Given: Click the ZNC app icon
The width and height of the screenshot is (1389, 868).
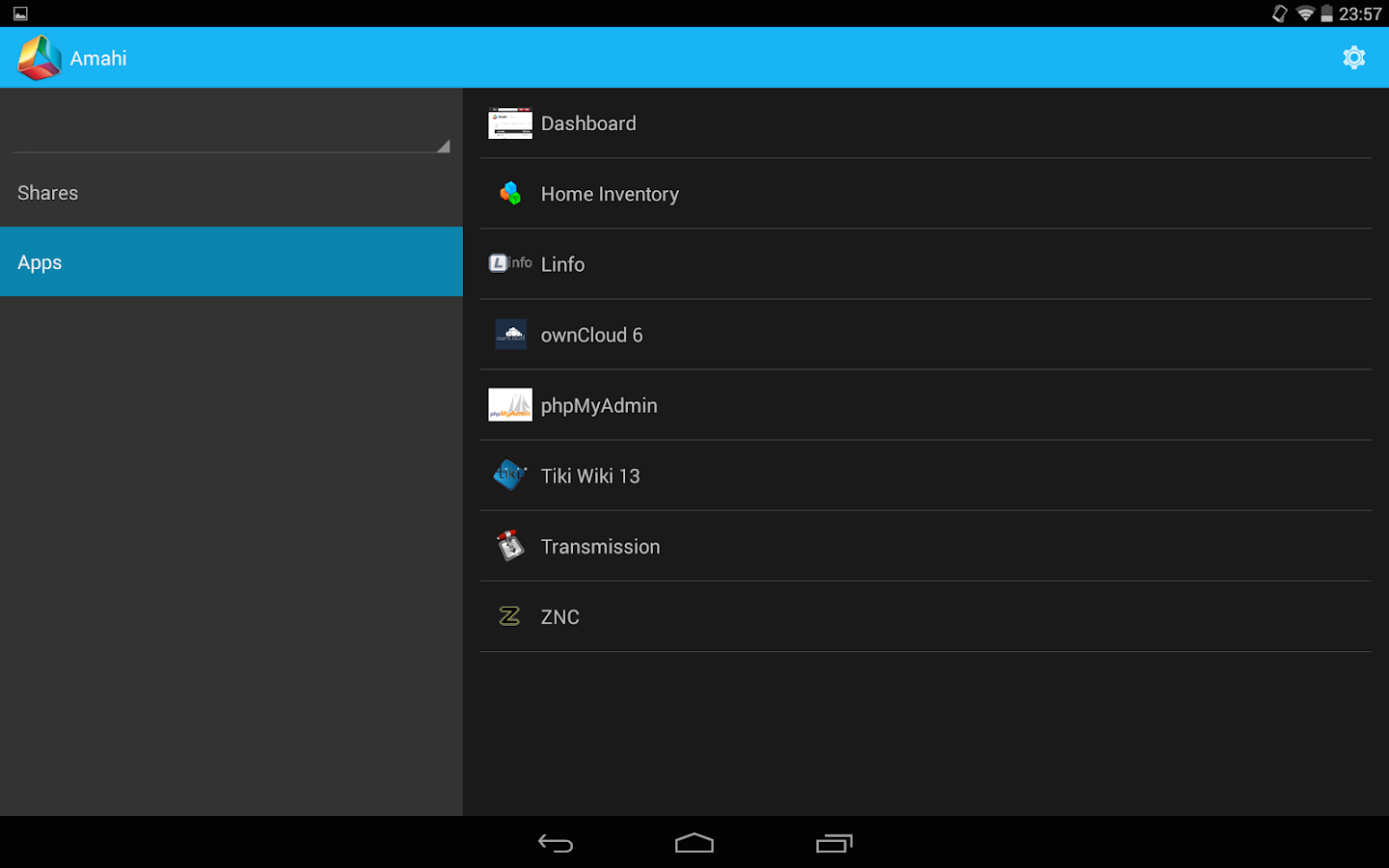Looking at the screenshot, I should [x=510, y=616].
